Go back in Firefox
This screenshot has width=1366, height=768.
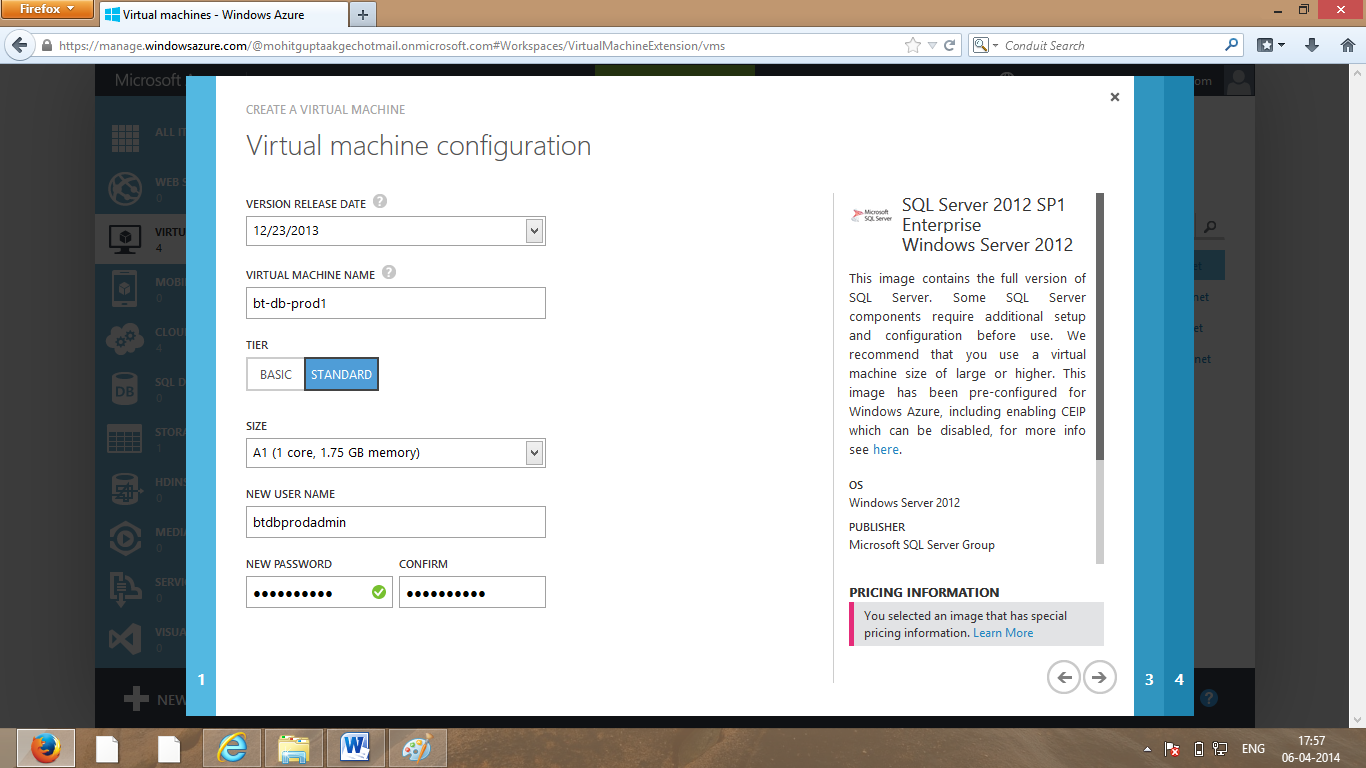pyautogui.click(x=19, y=45)
